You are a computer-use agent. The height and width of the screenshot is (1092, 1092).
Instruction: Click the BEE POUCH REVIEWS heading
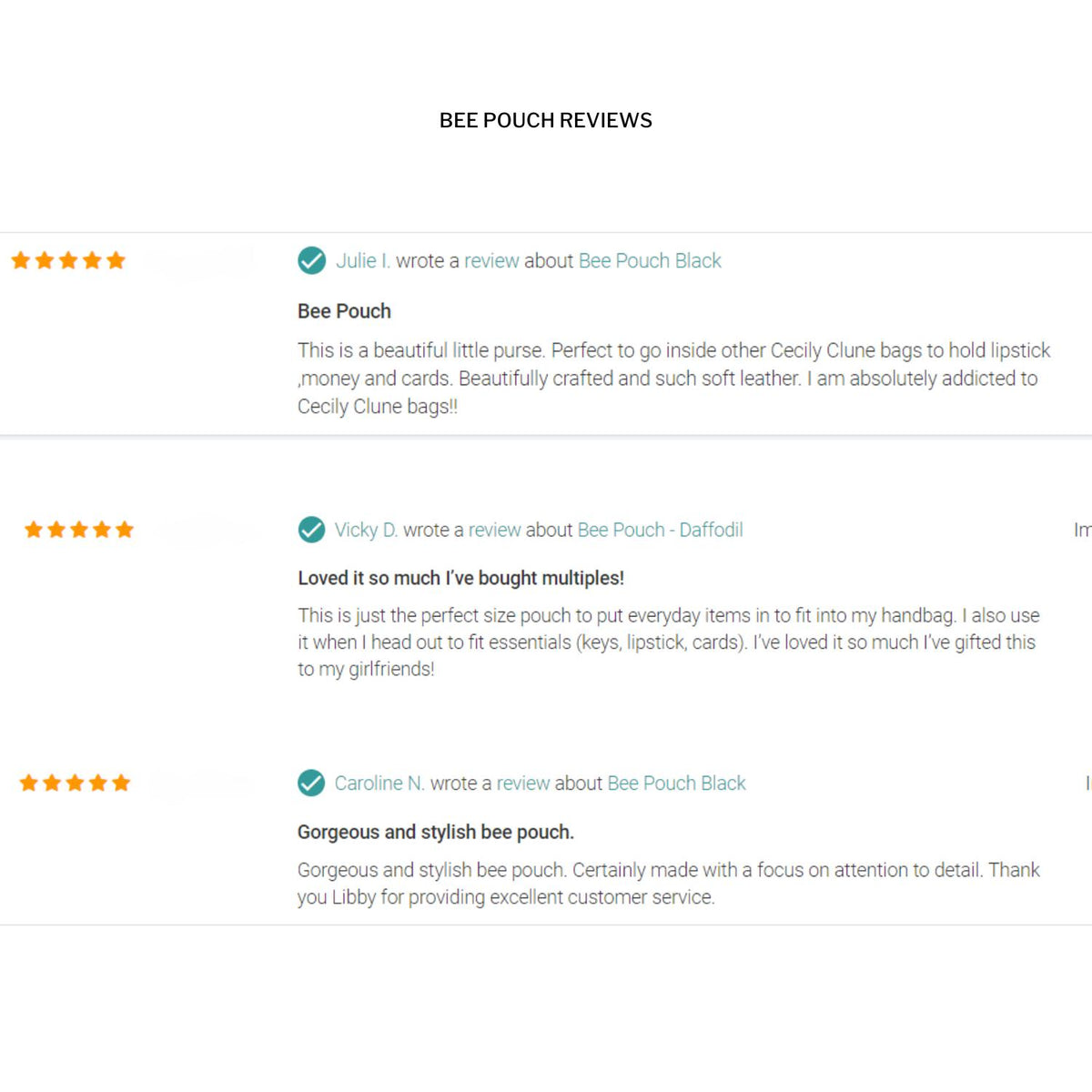pos(546,120)
